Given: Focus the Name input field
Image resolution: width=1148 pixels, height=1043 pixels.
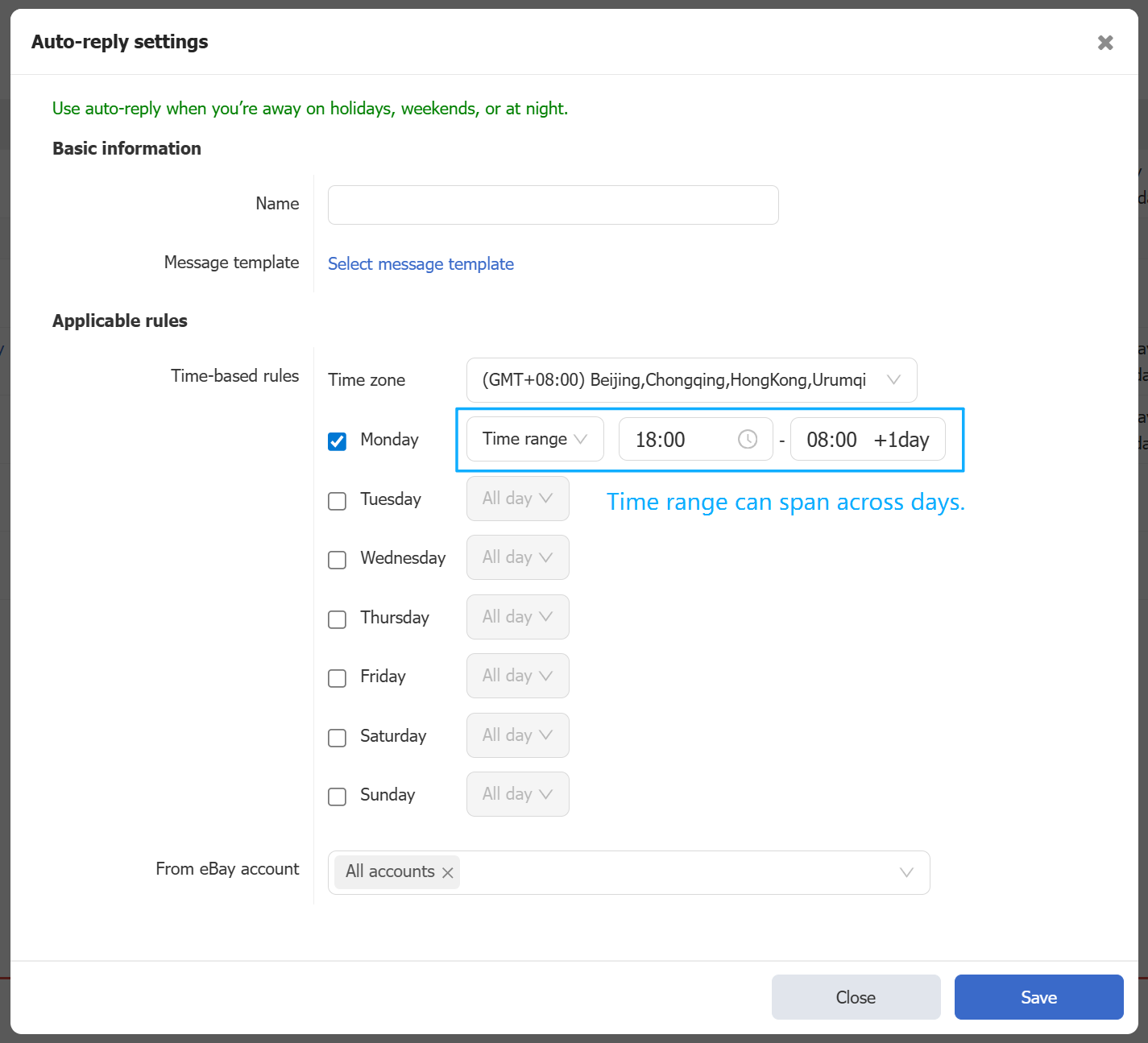Looking at the screenshot, I should [x=553, y=205].
